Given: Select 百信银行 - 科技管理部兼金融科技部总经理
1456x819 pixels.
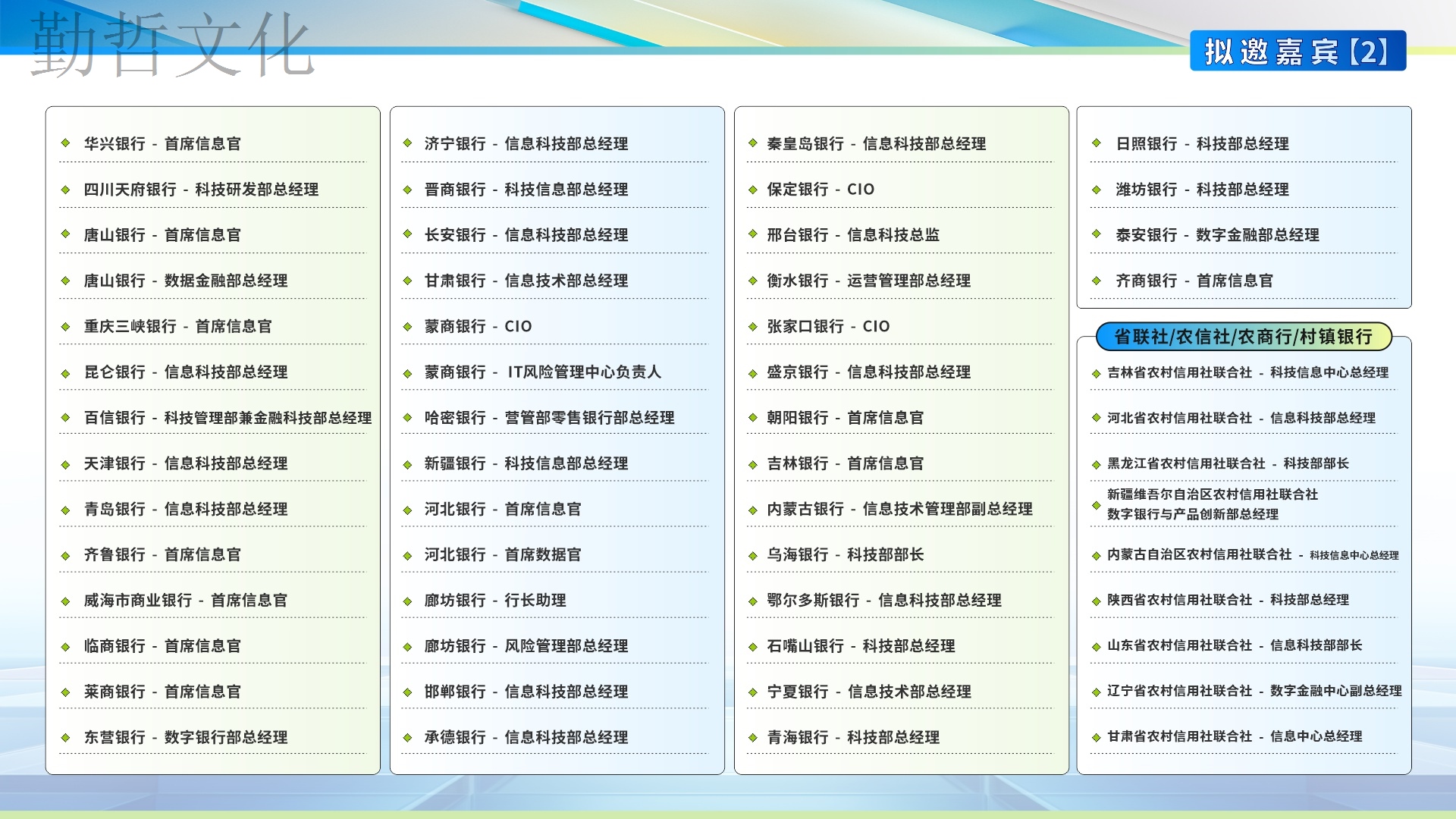Looking at the screenshot, I should tap(227, 417).
